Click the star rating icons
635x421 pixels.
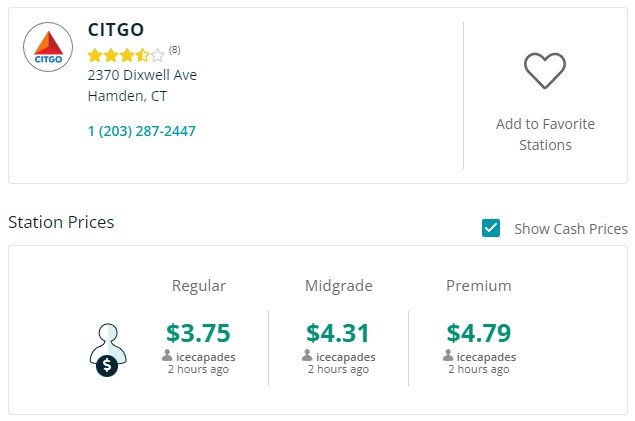pos(126,55)
